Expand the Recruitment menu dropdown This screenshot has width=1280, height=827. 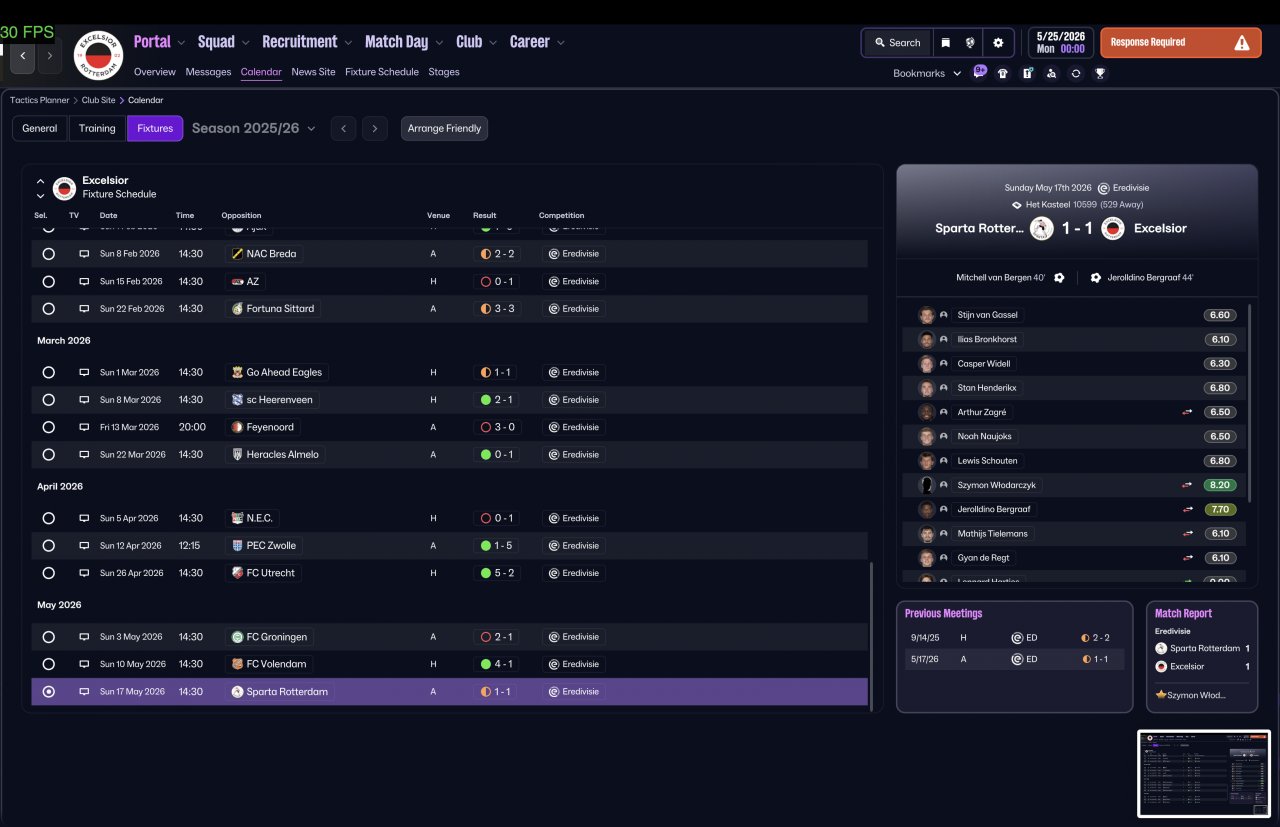click(x=347, y=43)
